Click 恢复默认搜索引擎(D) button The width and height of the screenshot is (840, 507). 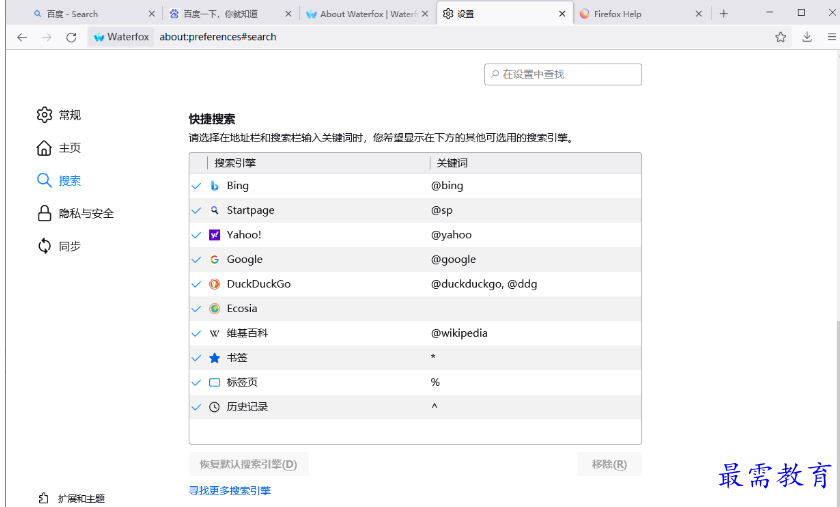click(x=249, y=464)
